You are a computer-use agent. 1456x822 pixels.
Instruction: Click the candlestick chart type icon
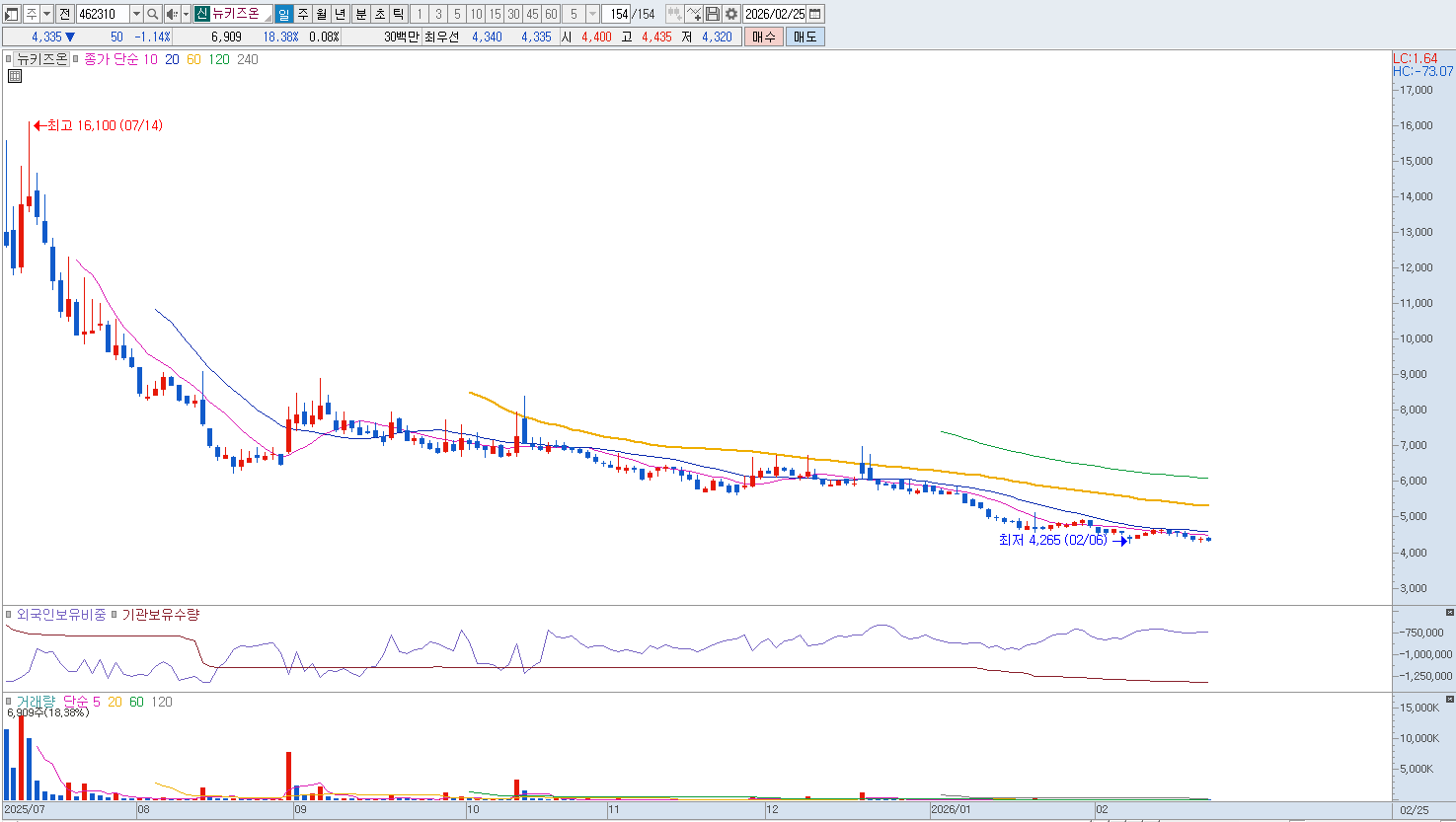coord(675,14)
